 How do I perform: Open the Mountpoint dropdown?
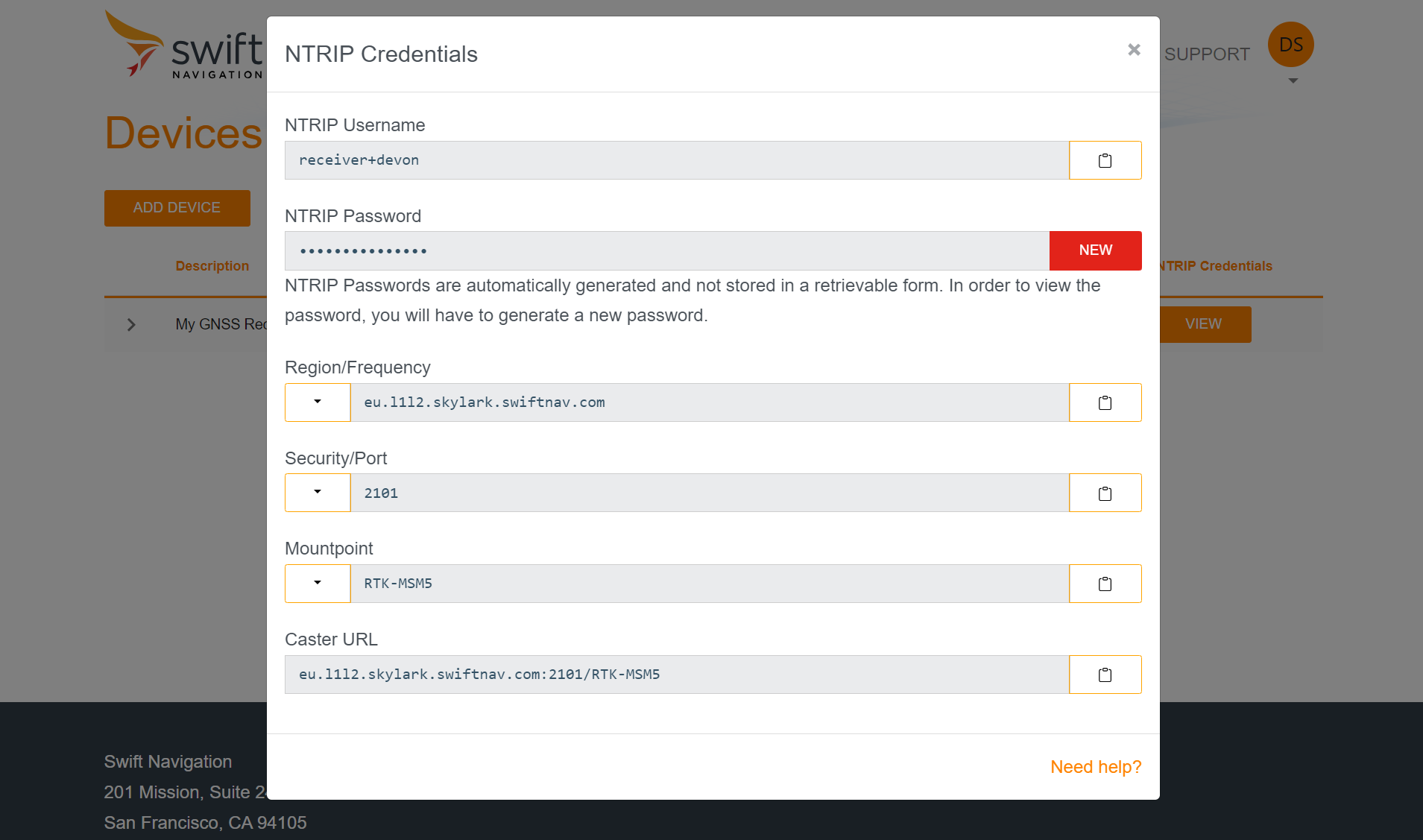coord(318,584)
